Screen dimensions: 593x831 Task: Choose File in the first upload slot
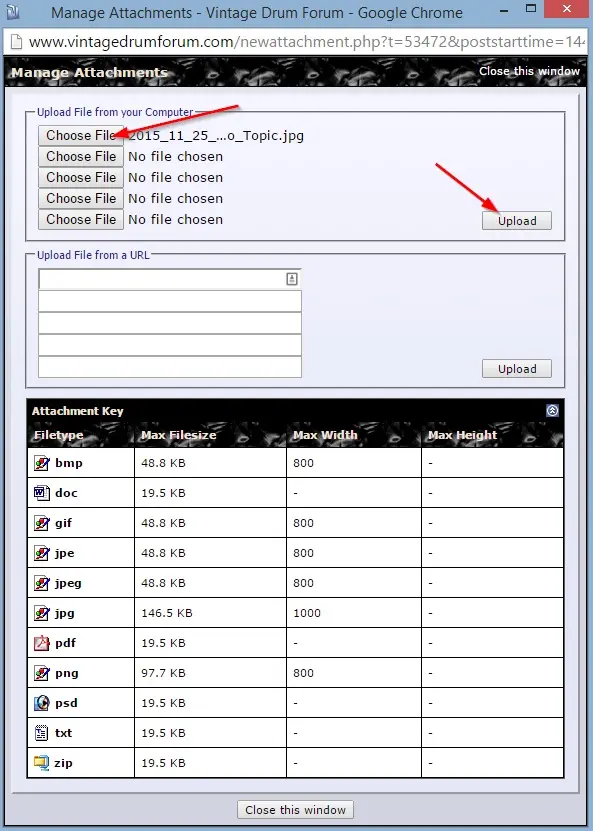[81, 135]
